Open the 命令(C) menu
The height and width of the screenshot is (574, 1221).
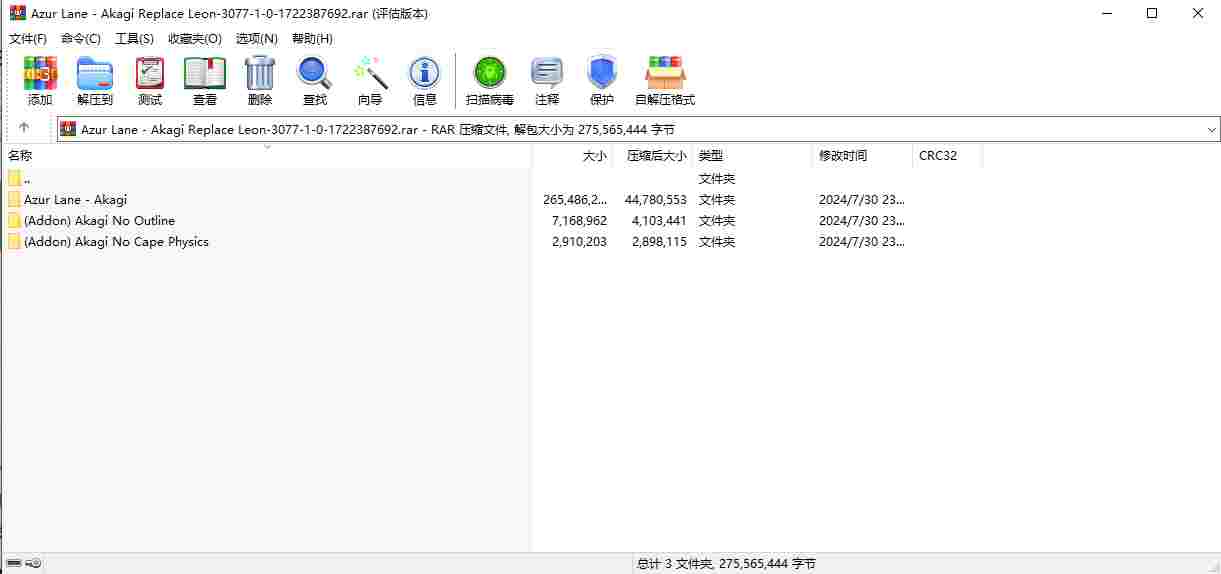click(x=81, y=38)
